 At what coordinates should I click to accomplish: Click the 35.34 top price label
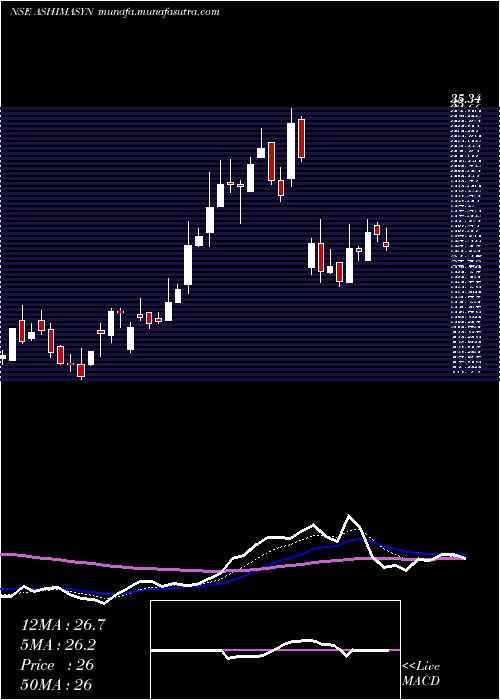[x=465, y=100]
